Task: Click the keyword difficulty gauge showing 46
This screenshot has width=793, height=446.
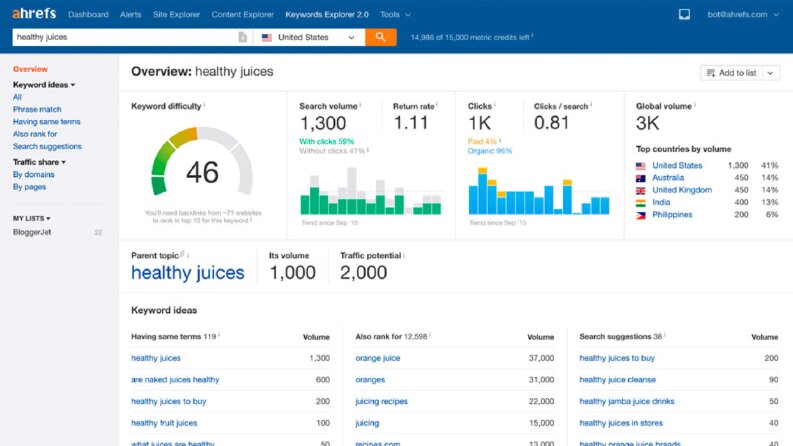Action: (202, 162)
